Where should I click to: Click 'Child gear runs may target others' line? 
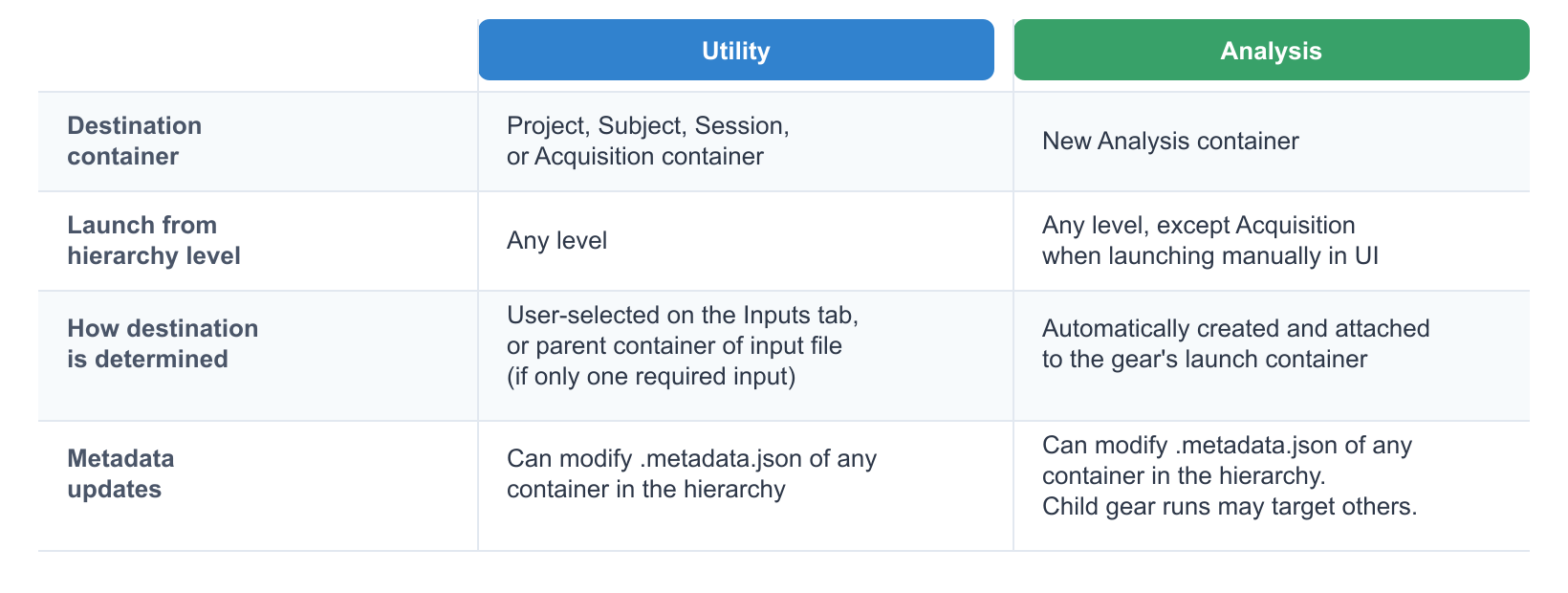(x=1229, y=506)
